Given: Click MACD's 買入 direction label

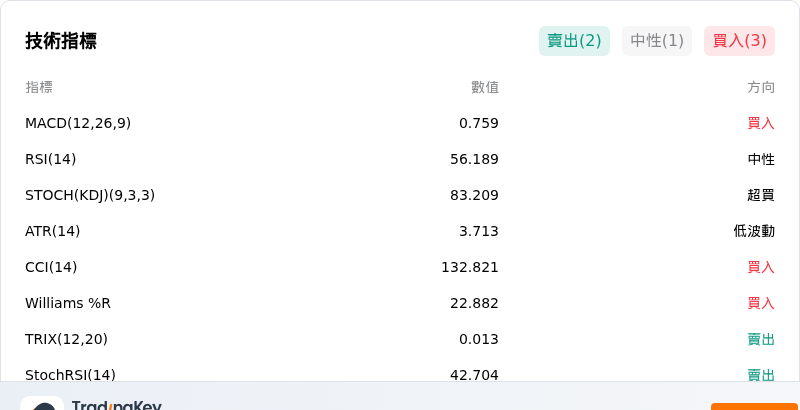Looking at the screenshot, I should click(x=761, y=123).
